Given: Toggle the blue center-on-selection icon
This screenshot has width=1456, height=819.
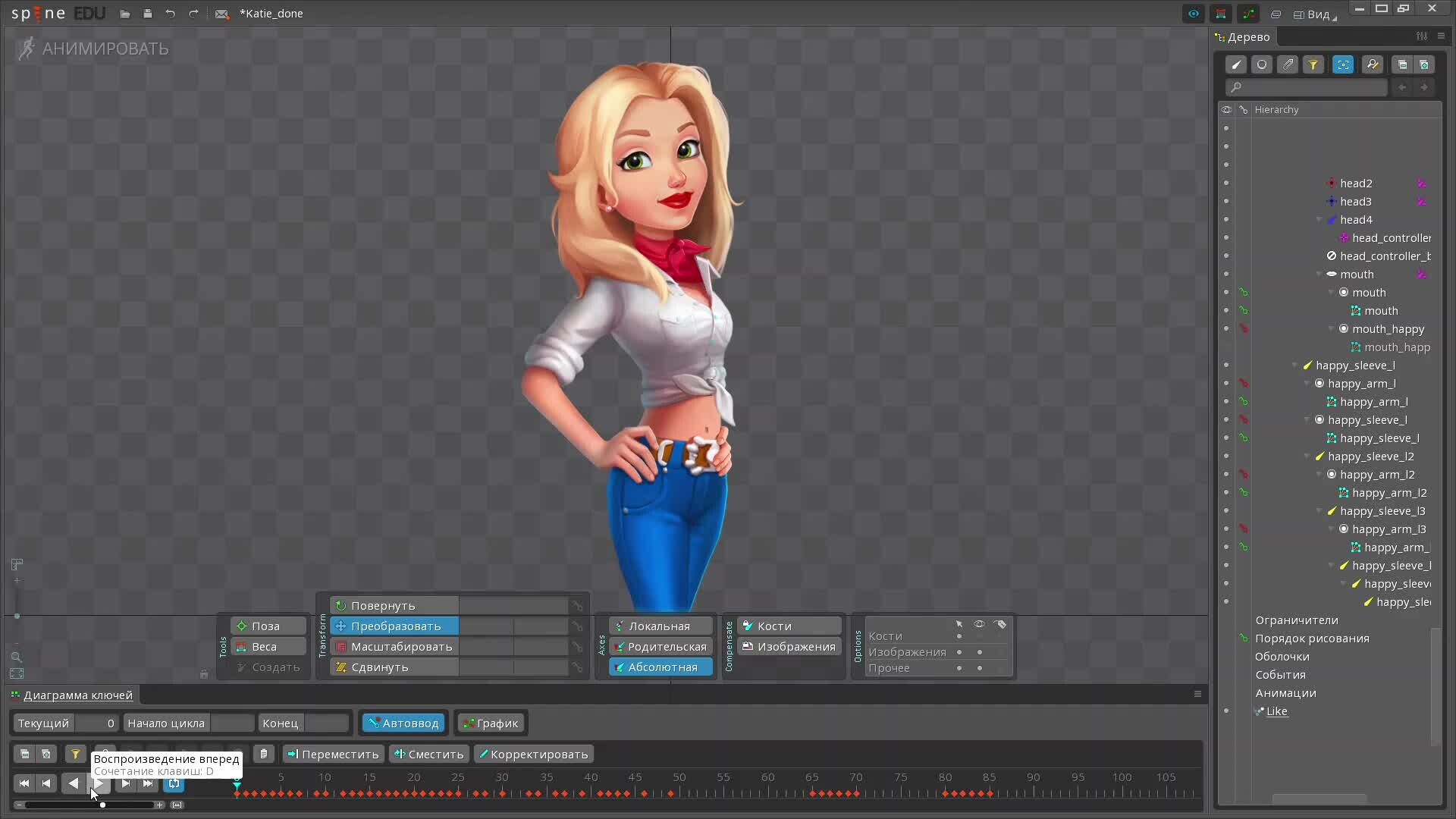Looking at the screenshot, I should coord(1343,64).
